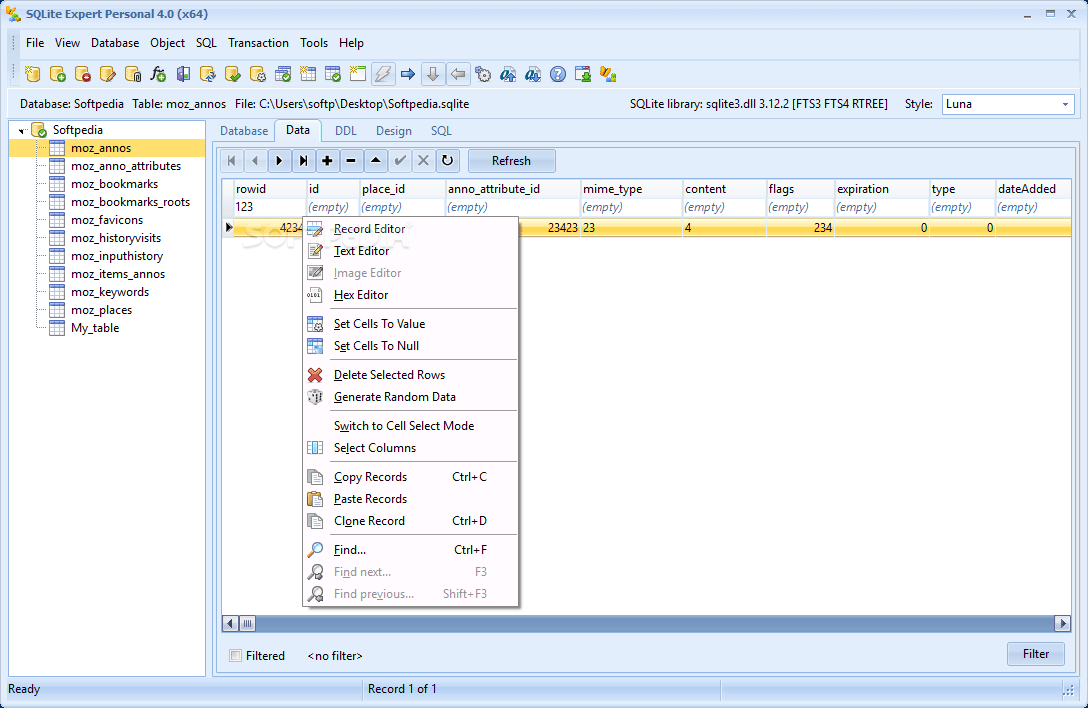This screenshot has height=708, width=1088.
Task: Click the blue question mark help icon
Action: pos(558,74)
